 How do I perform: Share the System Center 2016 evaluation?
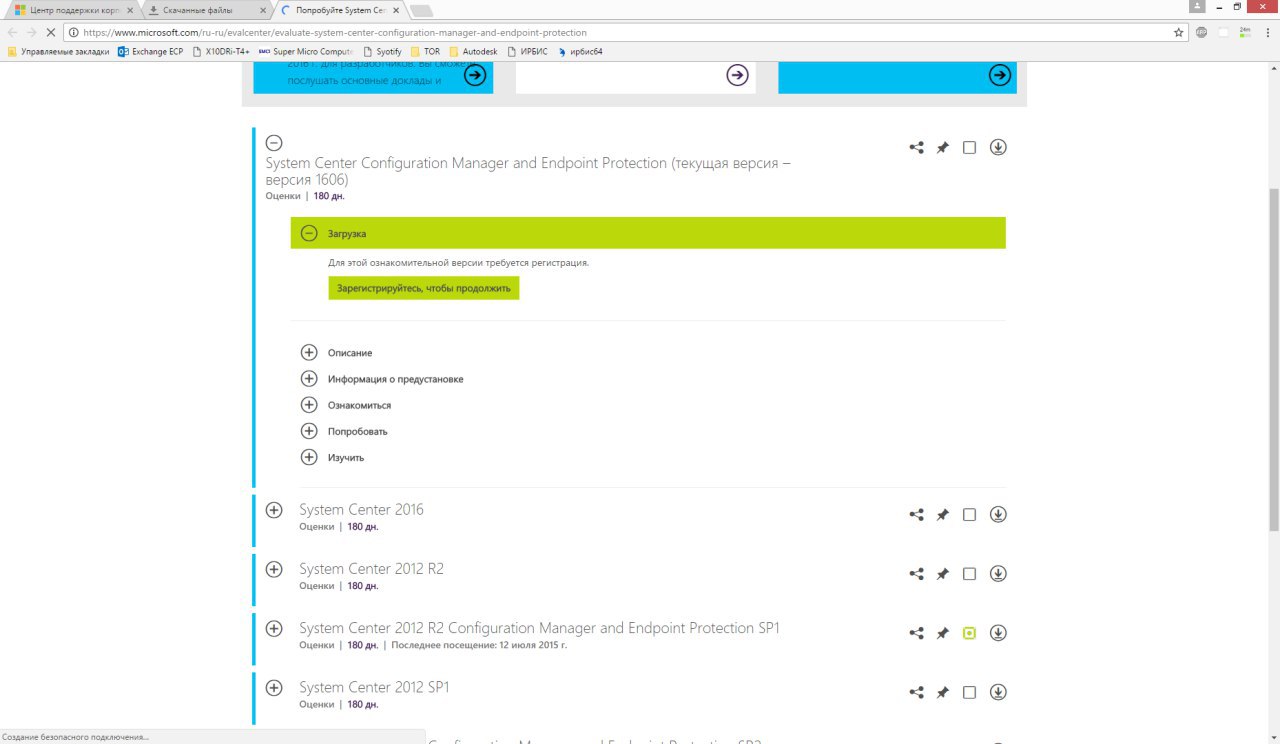click(x=916, y=515)
